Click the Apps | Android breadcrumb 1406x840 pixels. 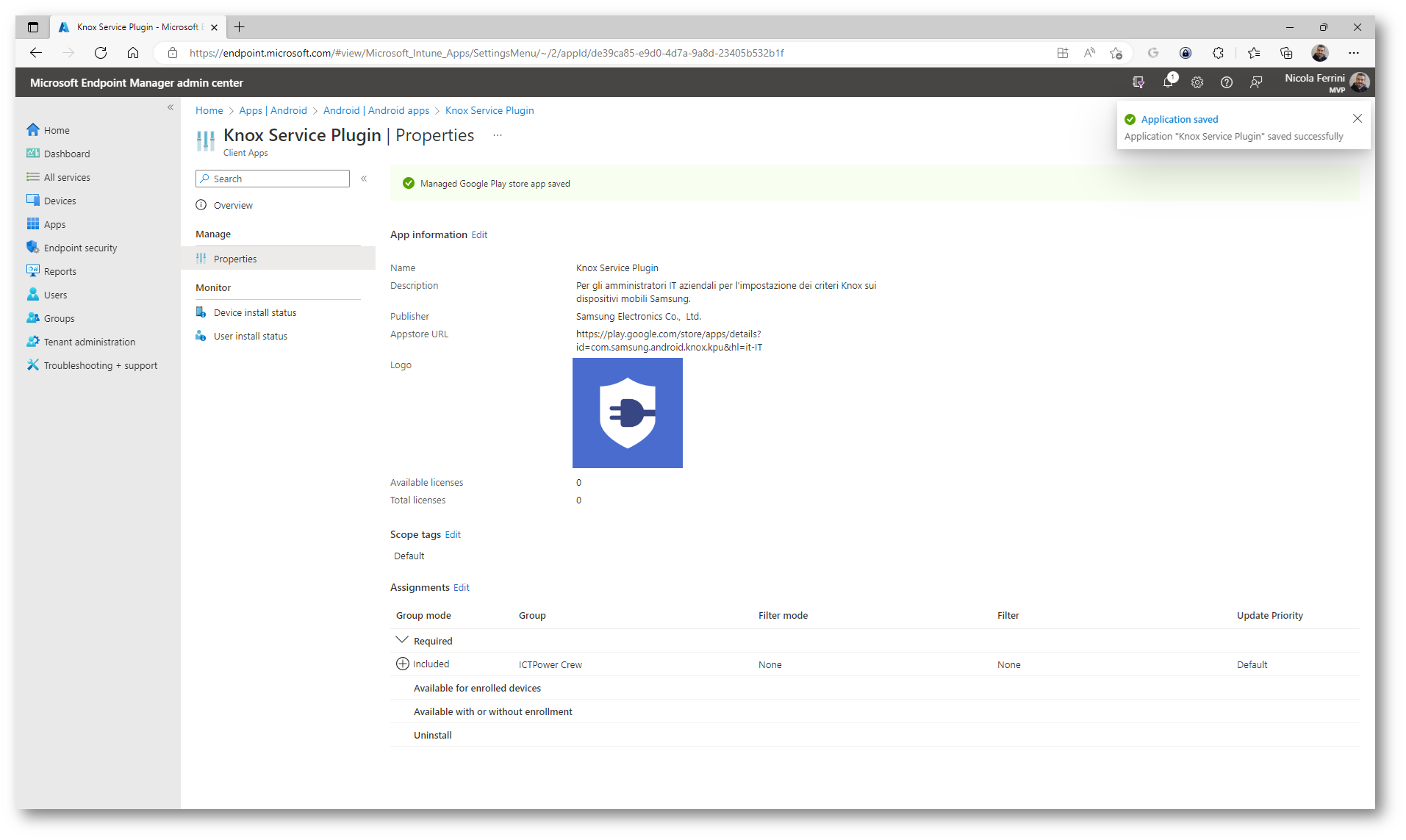coord(273,110)
